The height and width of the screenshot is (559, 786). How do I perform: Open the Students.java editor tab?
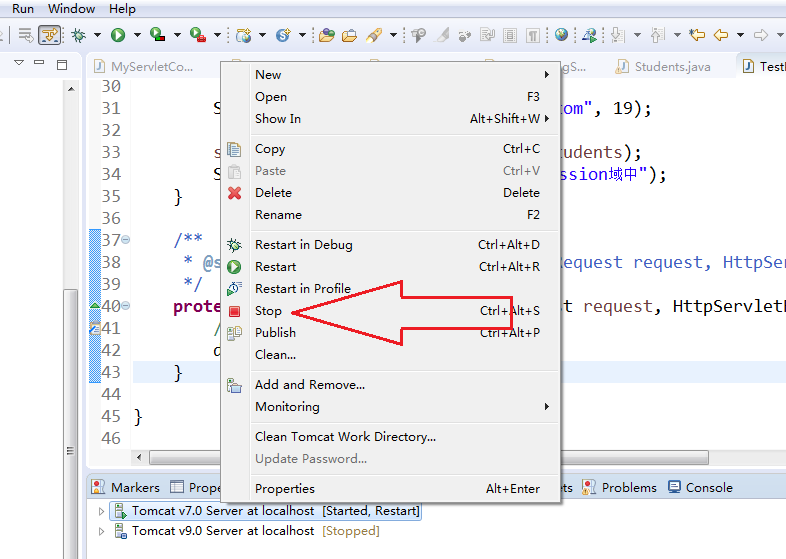click(x=673, y=67)
